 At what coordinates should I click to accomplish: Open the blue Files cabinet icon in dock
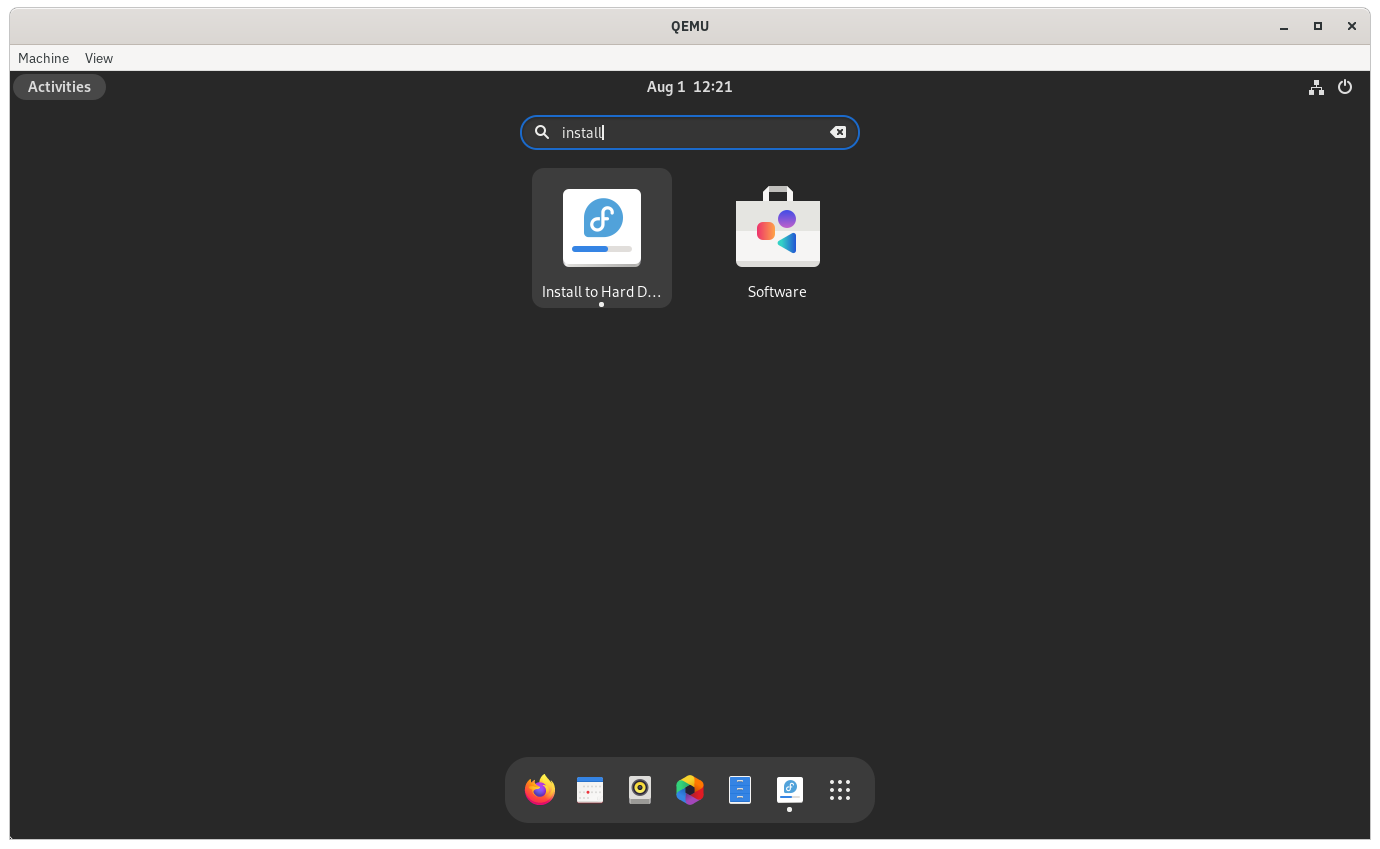pos(740,790)
